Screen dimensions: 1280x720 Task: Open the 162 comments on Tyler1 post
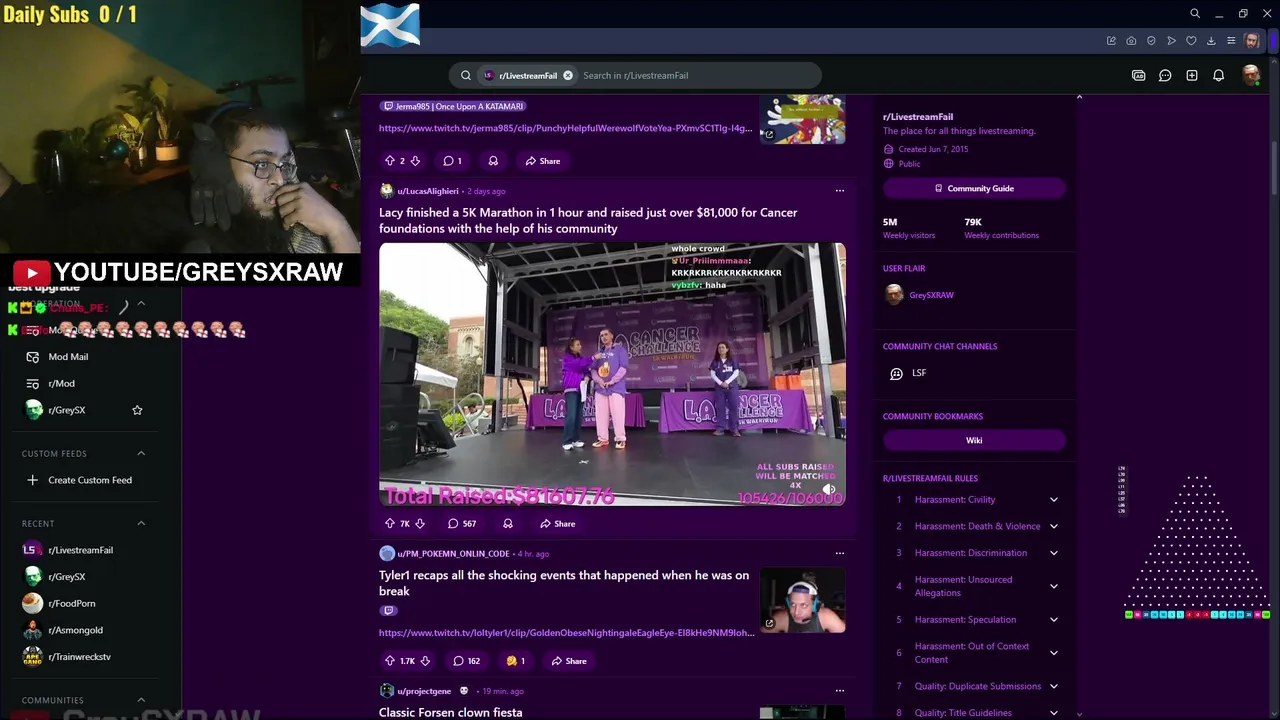pos(467,661)
